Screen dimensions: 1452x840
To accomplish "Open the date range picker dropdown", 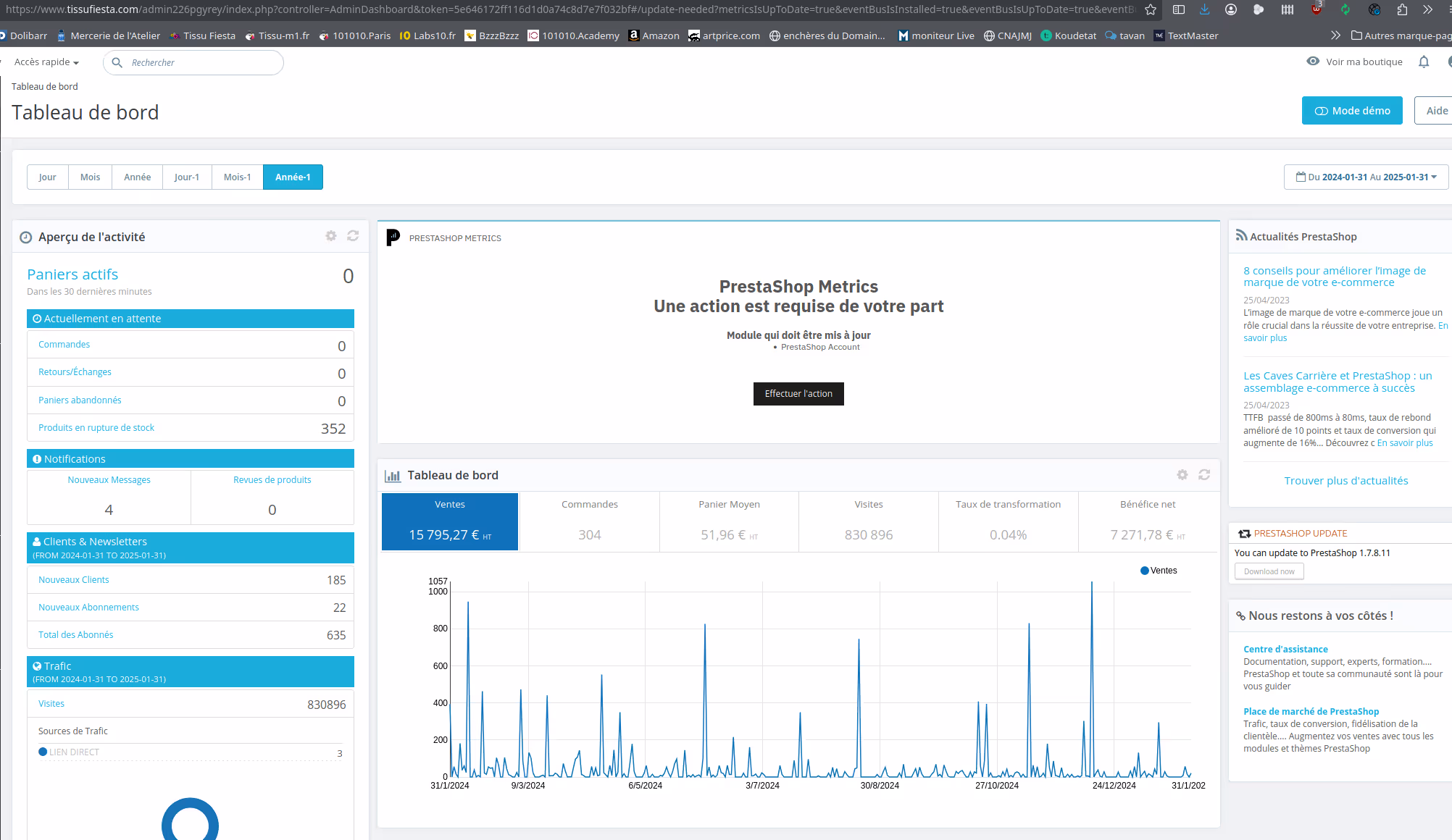I will click(1366, 177).
